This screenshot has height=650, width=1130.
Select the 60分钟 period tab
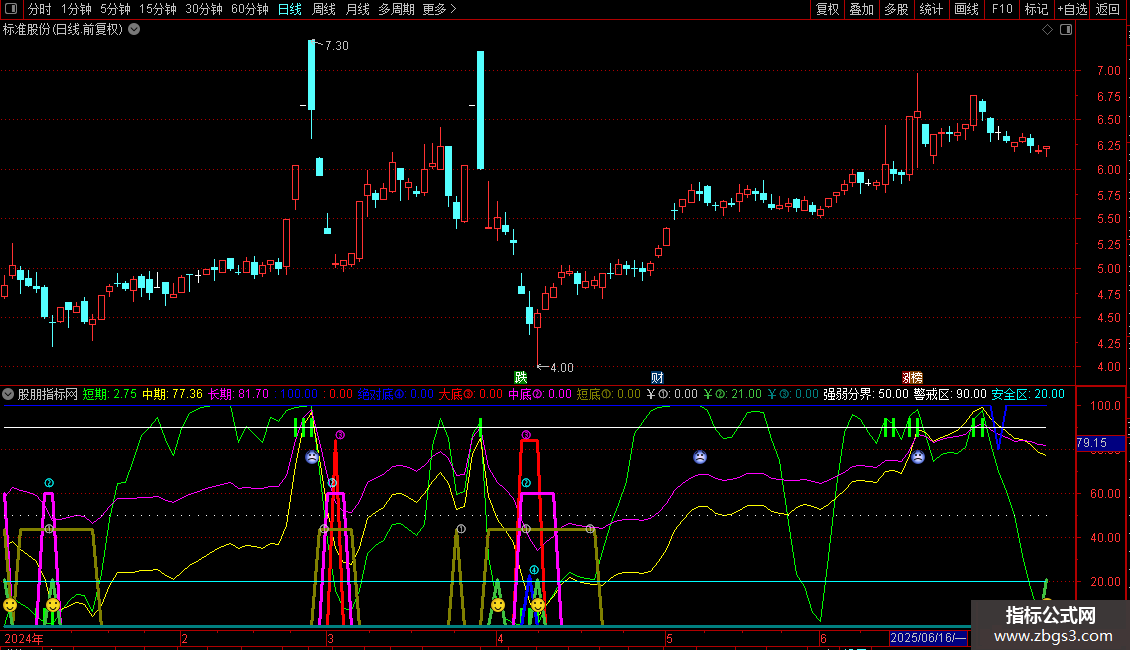[249, 10]
